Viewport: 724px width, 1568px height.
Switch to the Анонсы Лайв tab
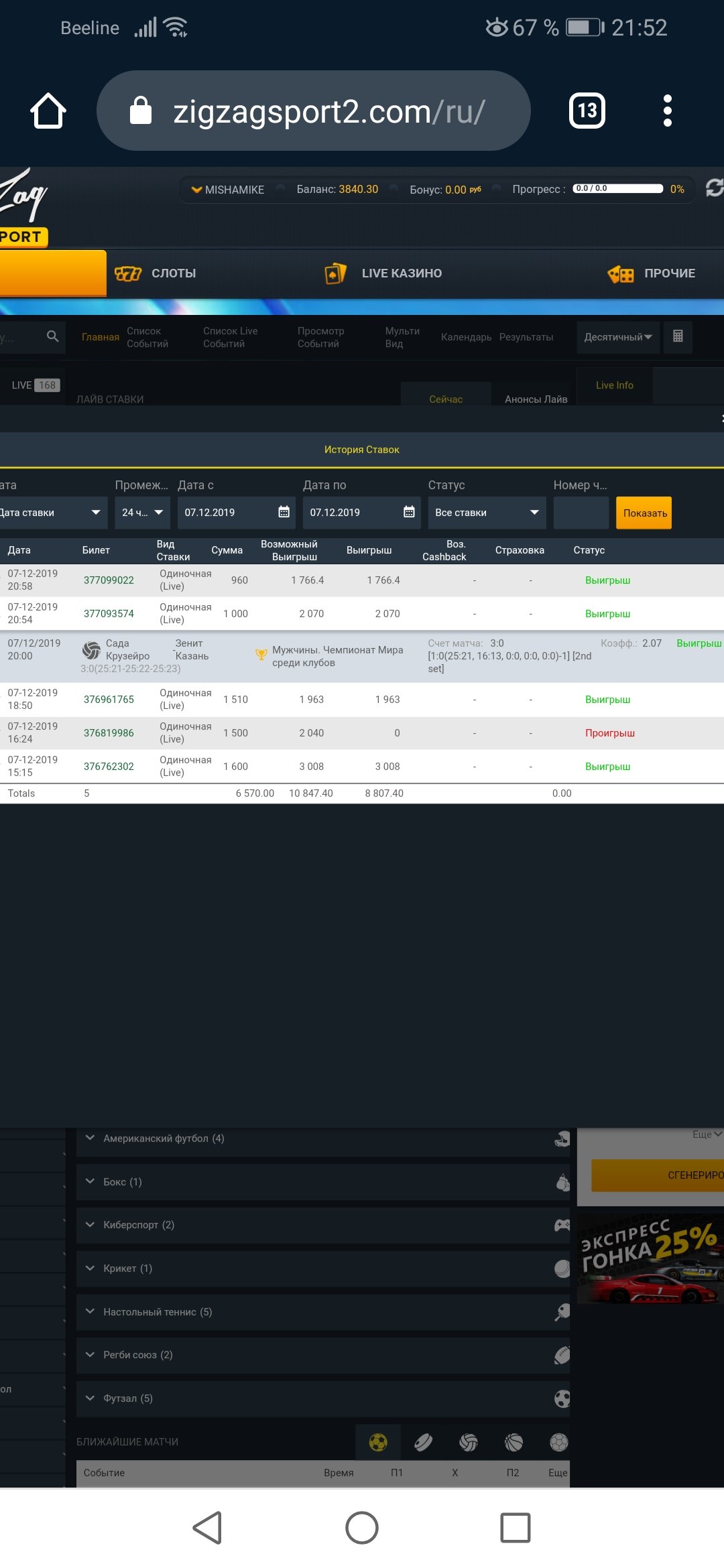tap(536, 399)
